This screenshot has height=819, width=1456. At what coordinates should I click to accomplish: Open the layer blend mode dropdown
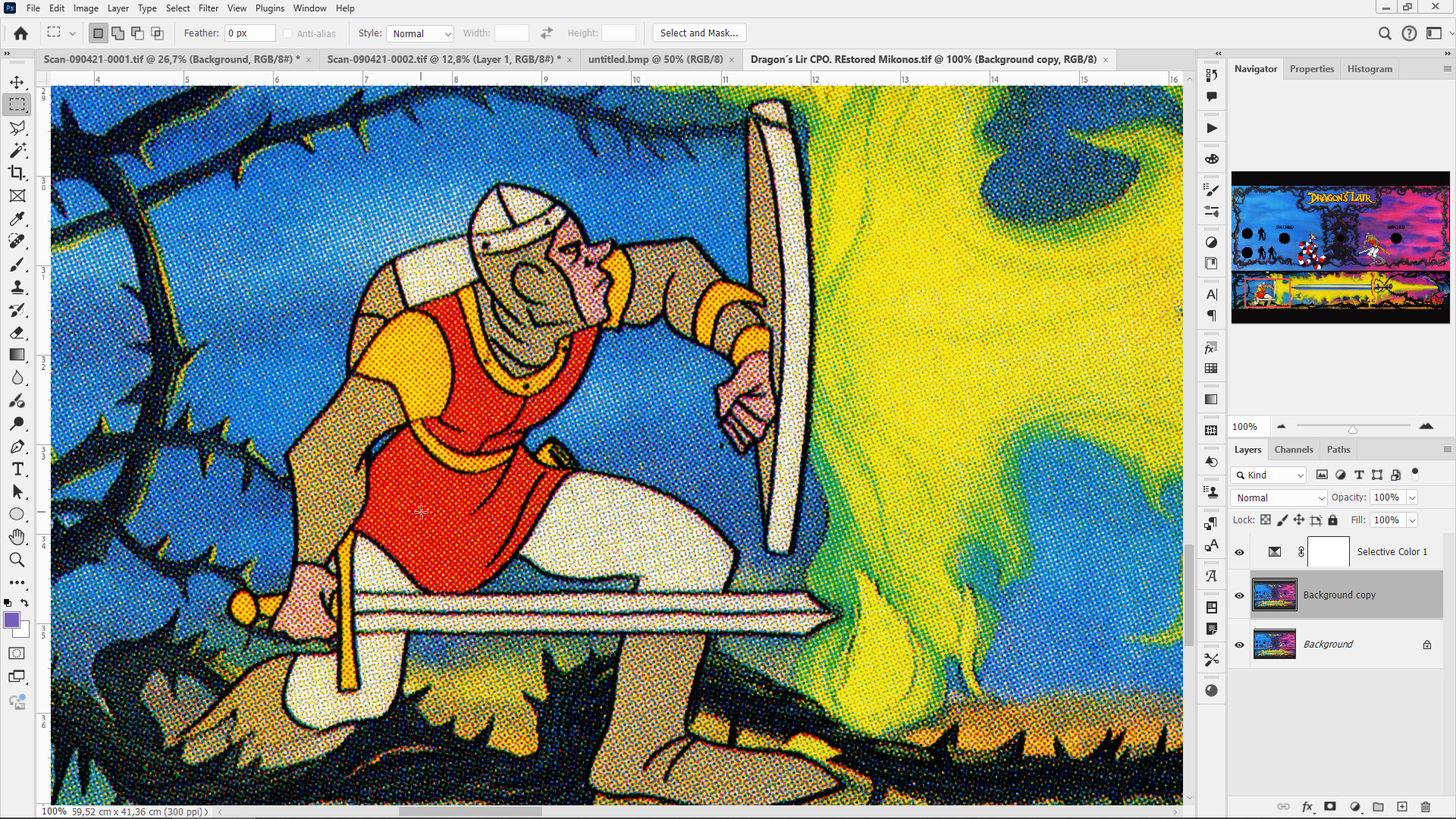click(x=1279, y=497)
